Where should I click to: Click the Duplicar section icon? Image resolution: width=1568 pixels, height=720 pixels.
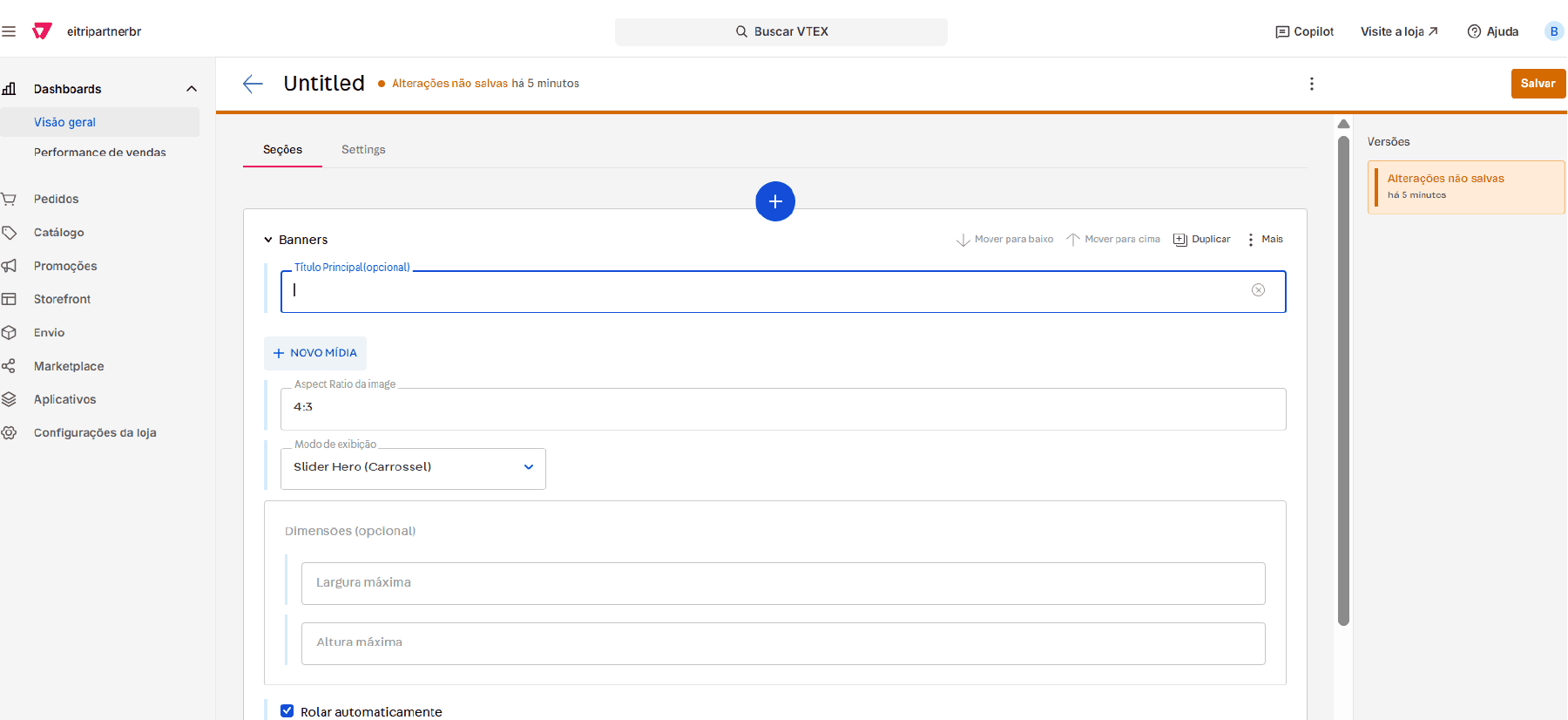coord(1180,240)
